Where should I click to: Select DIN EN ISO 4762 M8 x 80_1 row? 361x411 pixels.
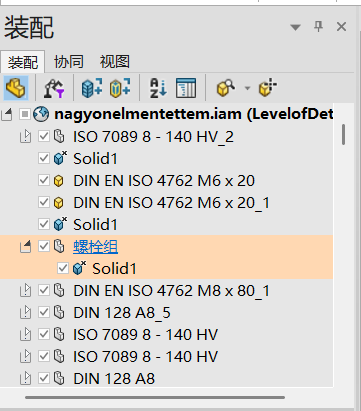pos(171,291)
